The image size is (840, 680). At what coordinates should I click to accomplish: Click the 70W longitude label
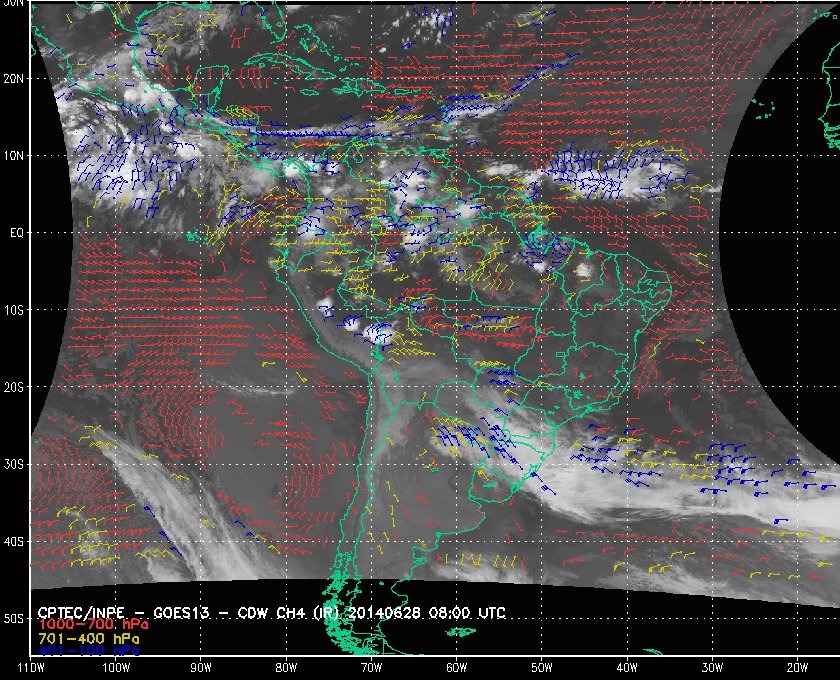pyautogui.click(x=371, y=668)
